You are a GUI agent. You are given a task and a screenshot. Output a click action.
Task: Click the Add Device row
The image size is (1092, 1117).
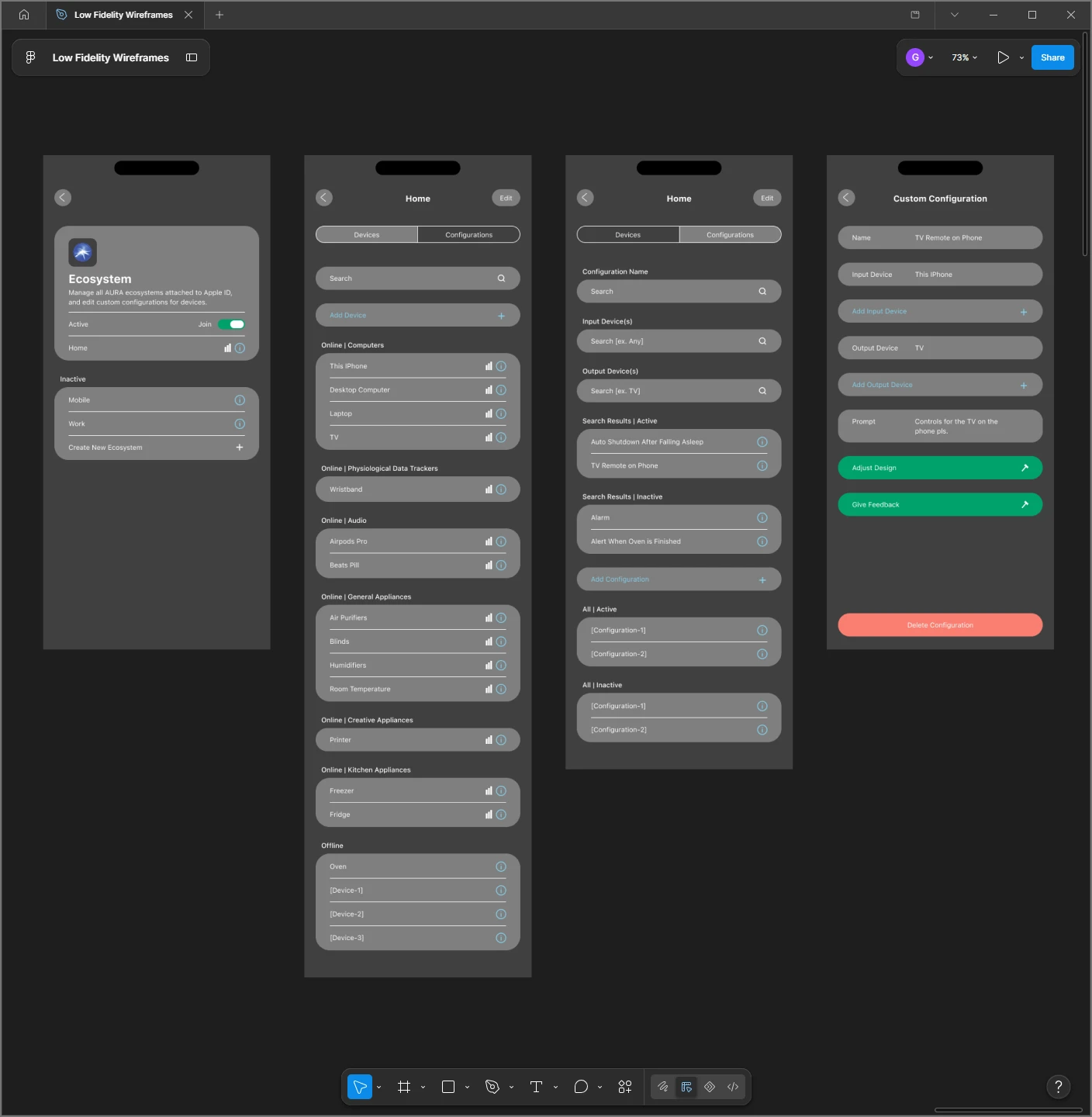coord(417,315)
